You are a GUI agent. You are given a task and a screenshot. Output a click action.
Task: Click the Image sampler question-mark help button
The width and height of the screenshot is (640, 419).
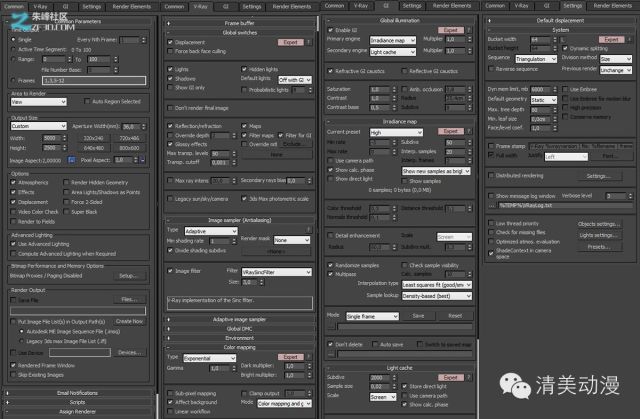[309, 229]
